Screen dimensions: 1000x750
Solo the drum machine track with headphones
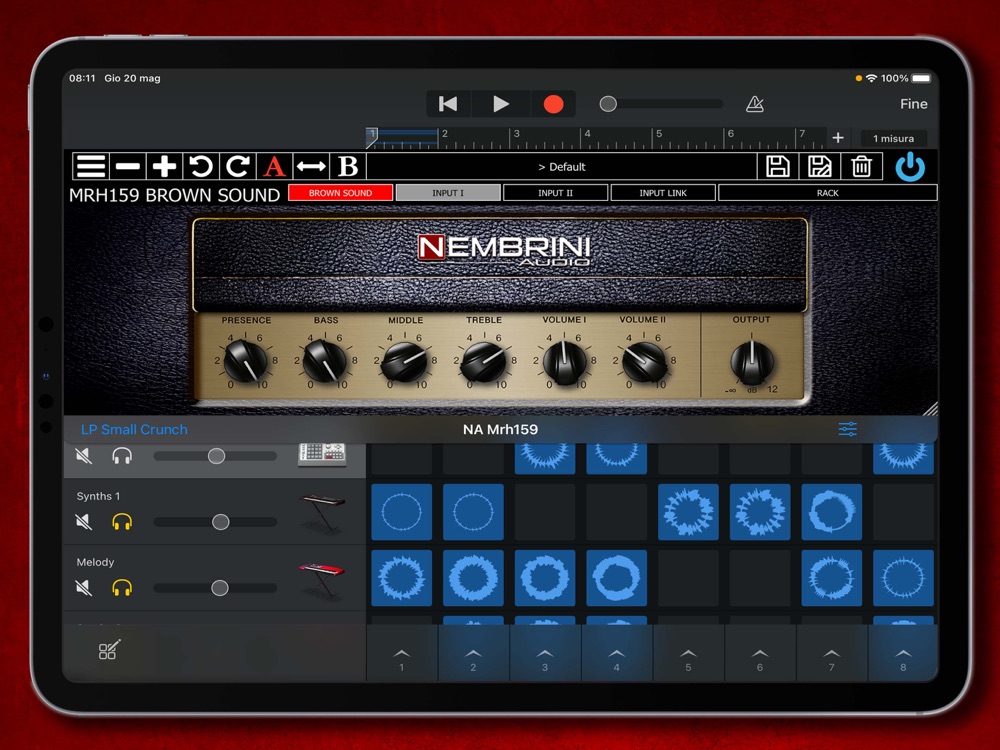122,455
